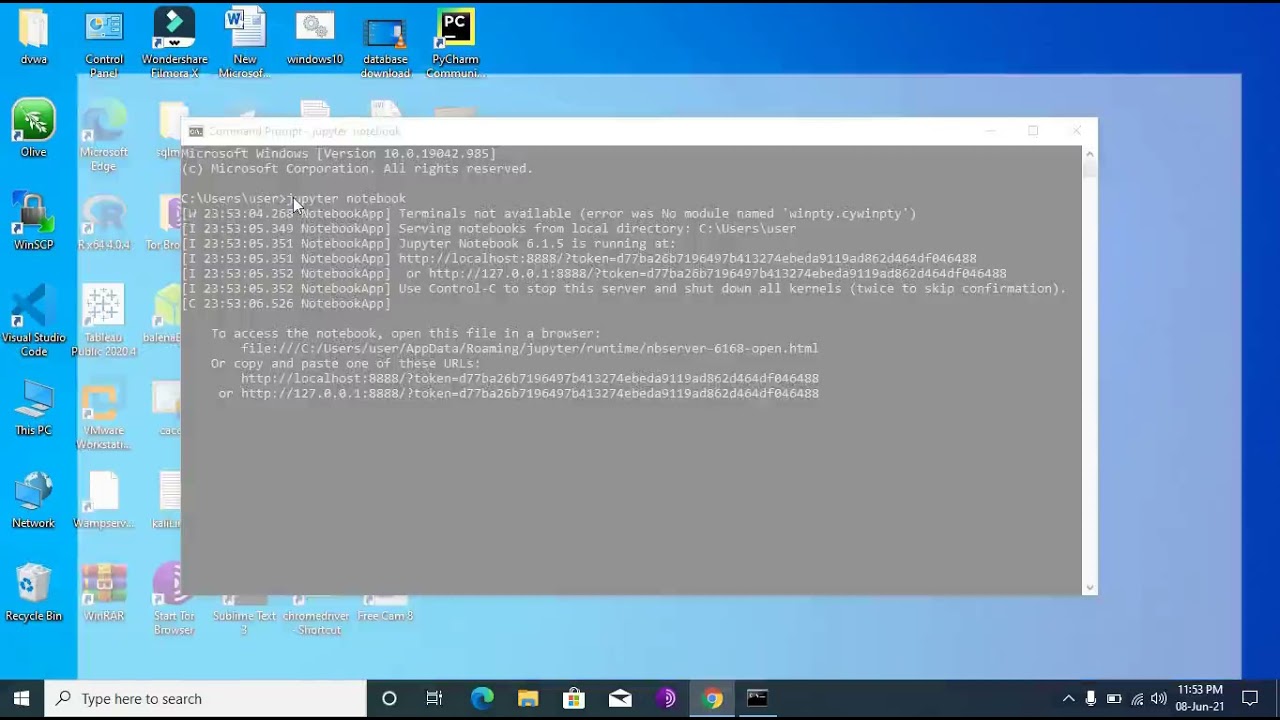Viewport: 1280px width, 720px height.
Task: Select Tableau Public 2020.4 desktop icon
Action: pos(104,322)
